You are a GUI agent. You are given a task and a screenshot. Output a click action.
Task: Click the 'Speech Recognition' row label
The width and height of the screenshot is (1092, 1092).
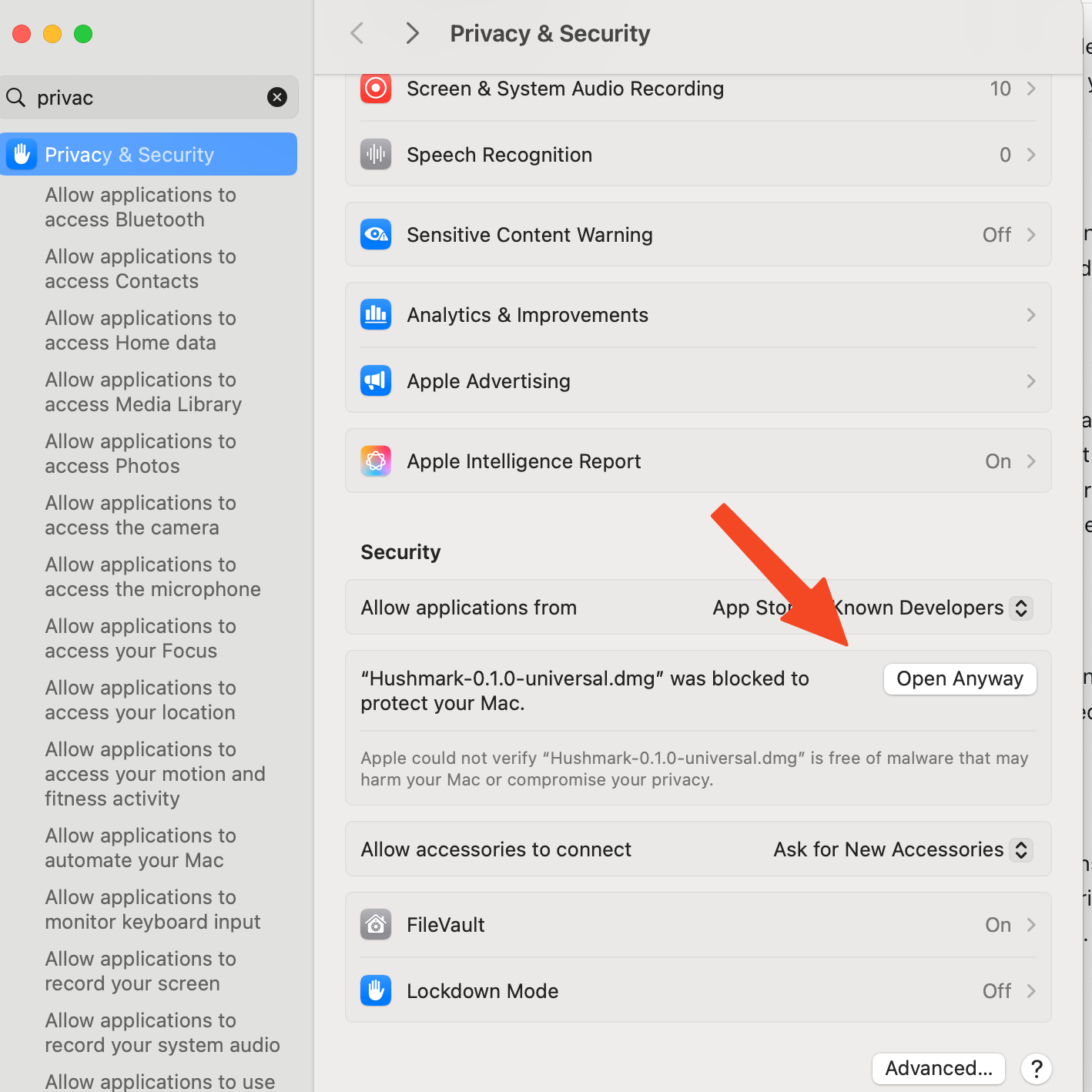[499, 155]
